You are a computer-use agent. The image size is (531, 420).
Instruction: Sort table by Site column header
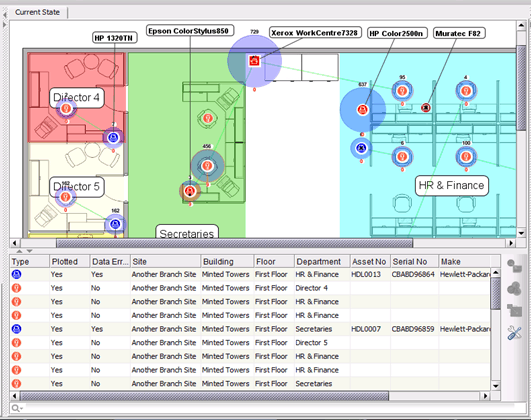(x=166, y=261)
